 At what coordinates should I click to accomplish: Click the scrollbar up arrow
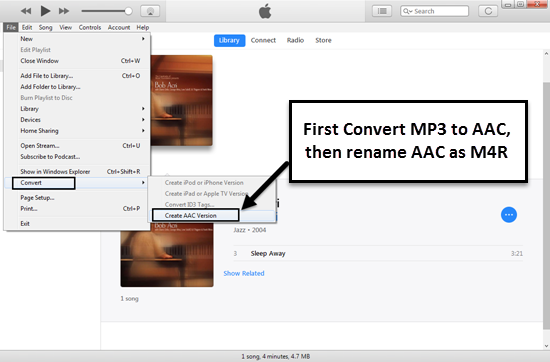click(546, 54)
